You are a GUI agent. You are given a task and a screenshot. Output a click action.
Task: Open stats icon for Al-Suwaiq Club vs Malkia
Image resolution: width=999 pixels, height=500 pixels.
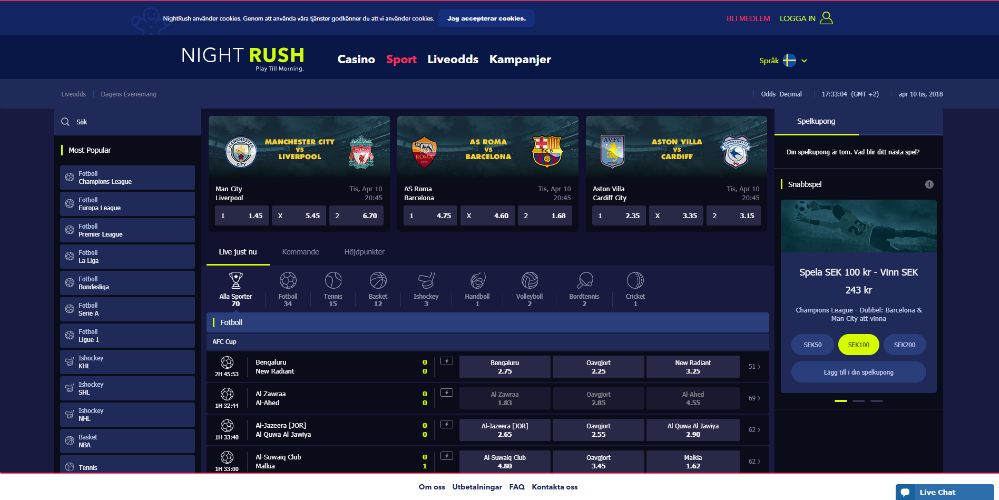[x=446, y=455]
